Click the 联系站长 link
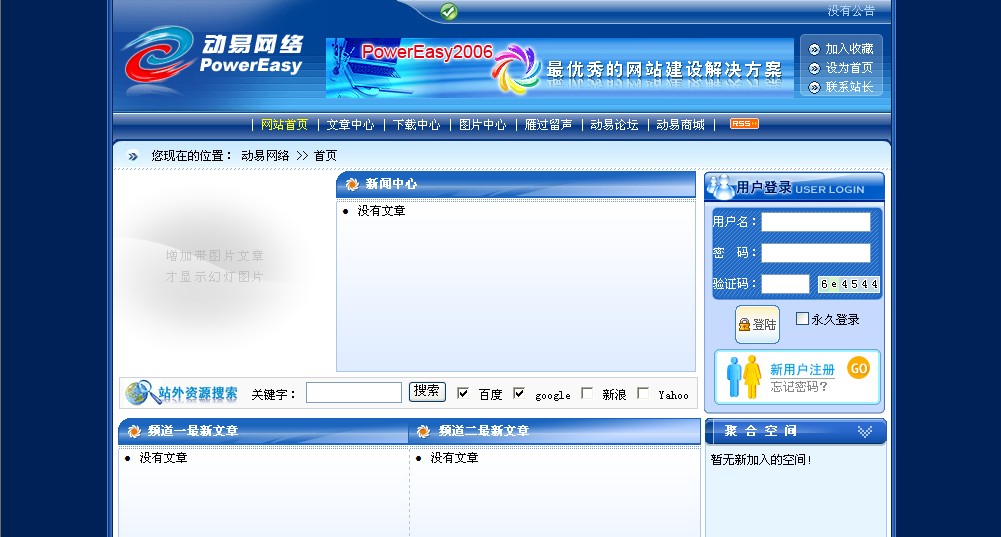The image size is (1001, 537). (x=849, y=87)
